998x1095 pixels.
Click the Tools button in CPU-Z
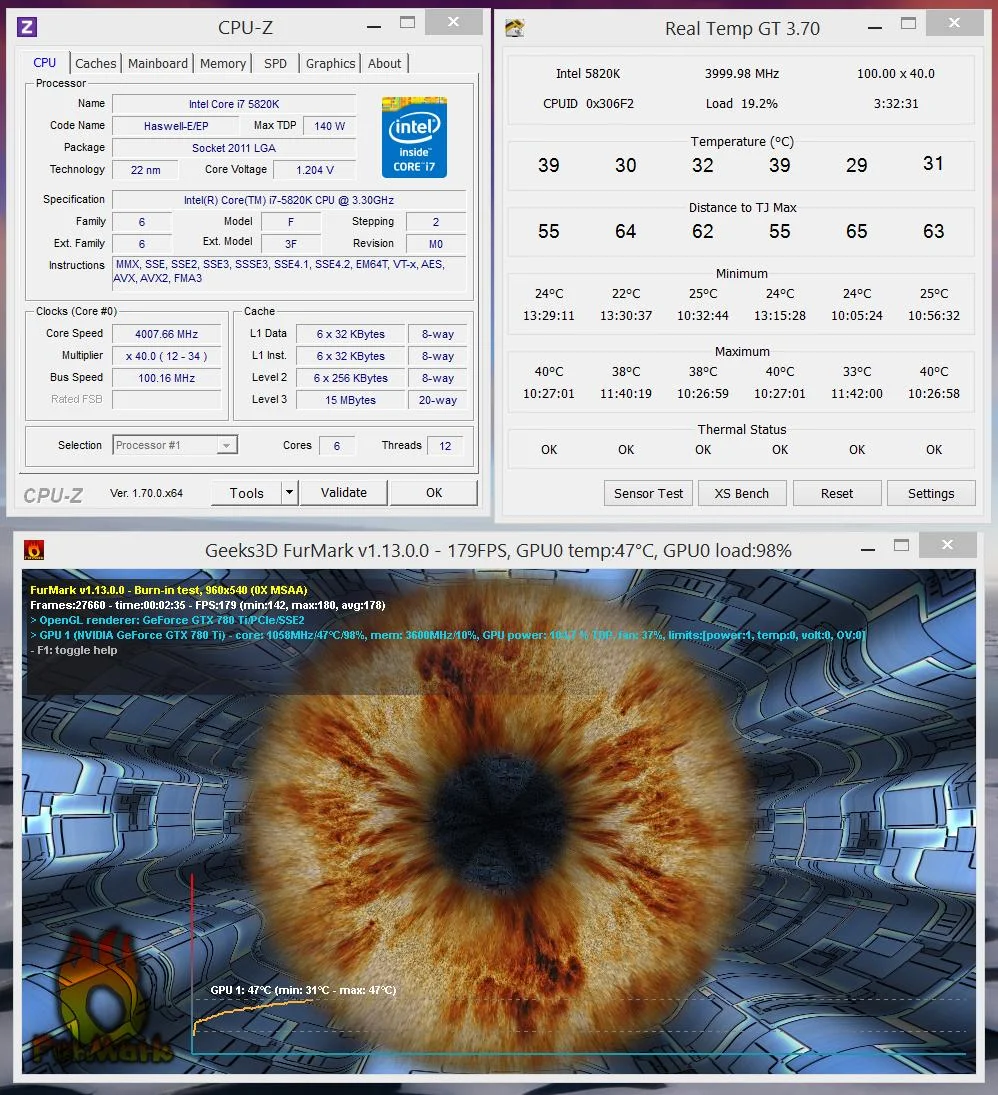tap(247, 492)
